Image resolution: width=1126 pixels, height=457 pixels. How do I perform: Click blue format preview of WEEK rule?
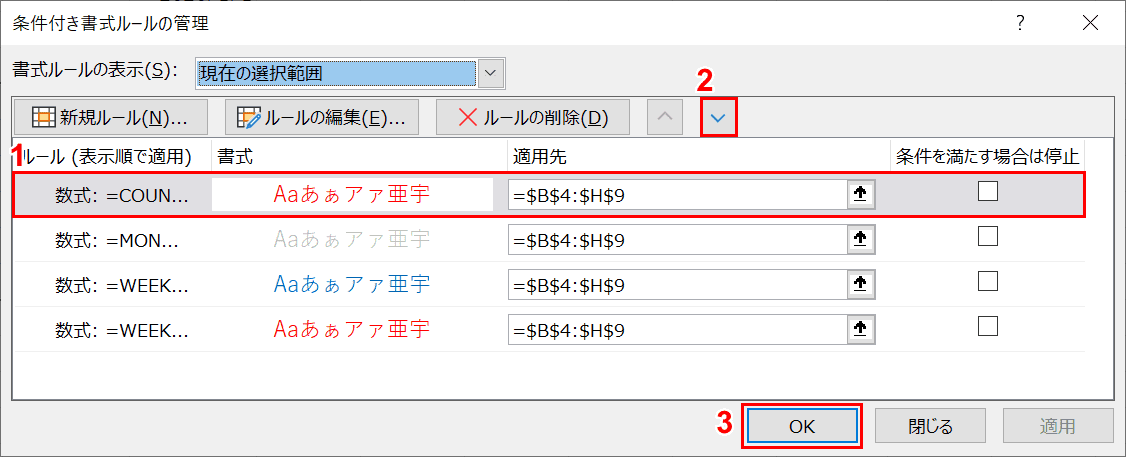pyautogui.click(x=352, y=285)
